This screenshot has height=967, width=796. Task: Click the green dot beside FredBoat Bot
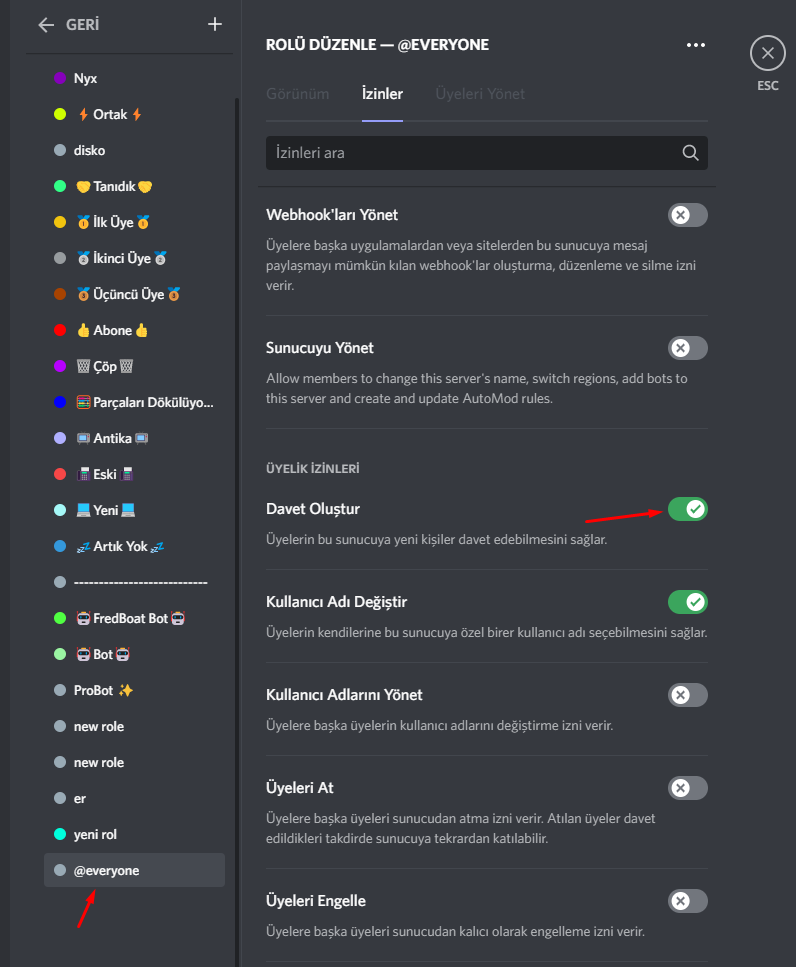60,618
